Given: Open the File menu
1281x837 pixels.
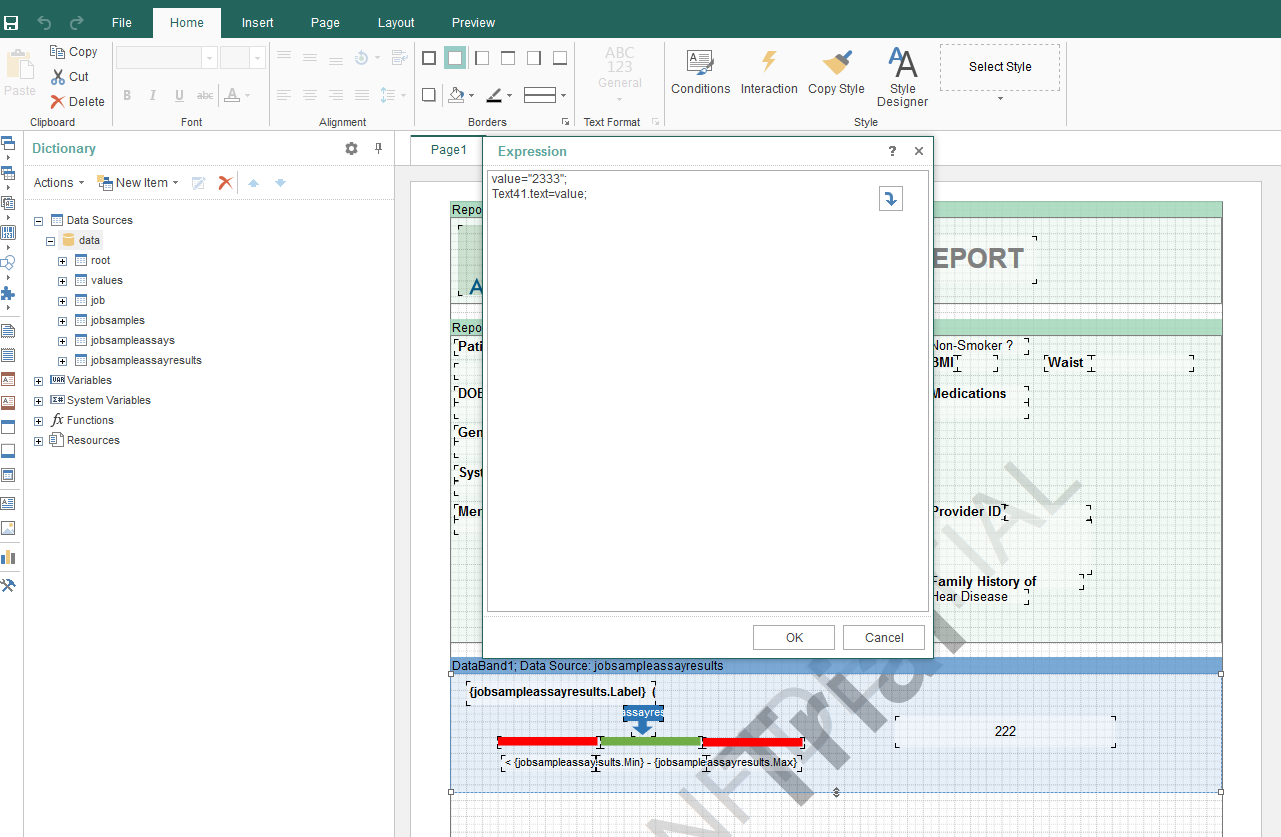Looking at the screenshot, I should 122,22.
